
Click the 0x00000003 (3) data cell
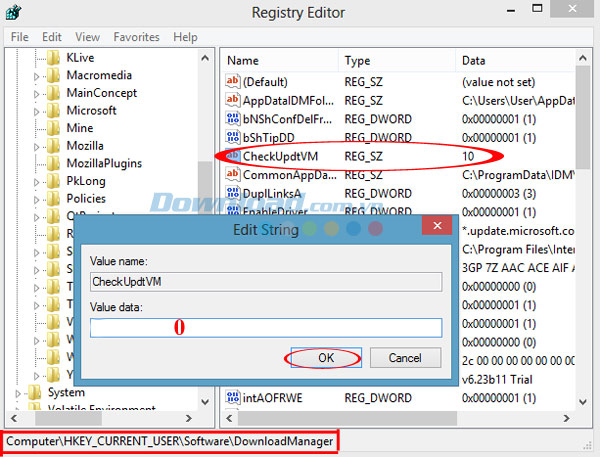coord(499,194)
